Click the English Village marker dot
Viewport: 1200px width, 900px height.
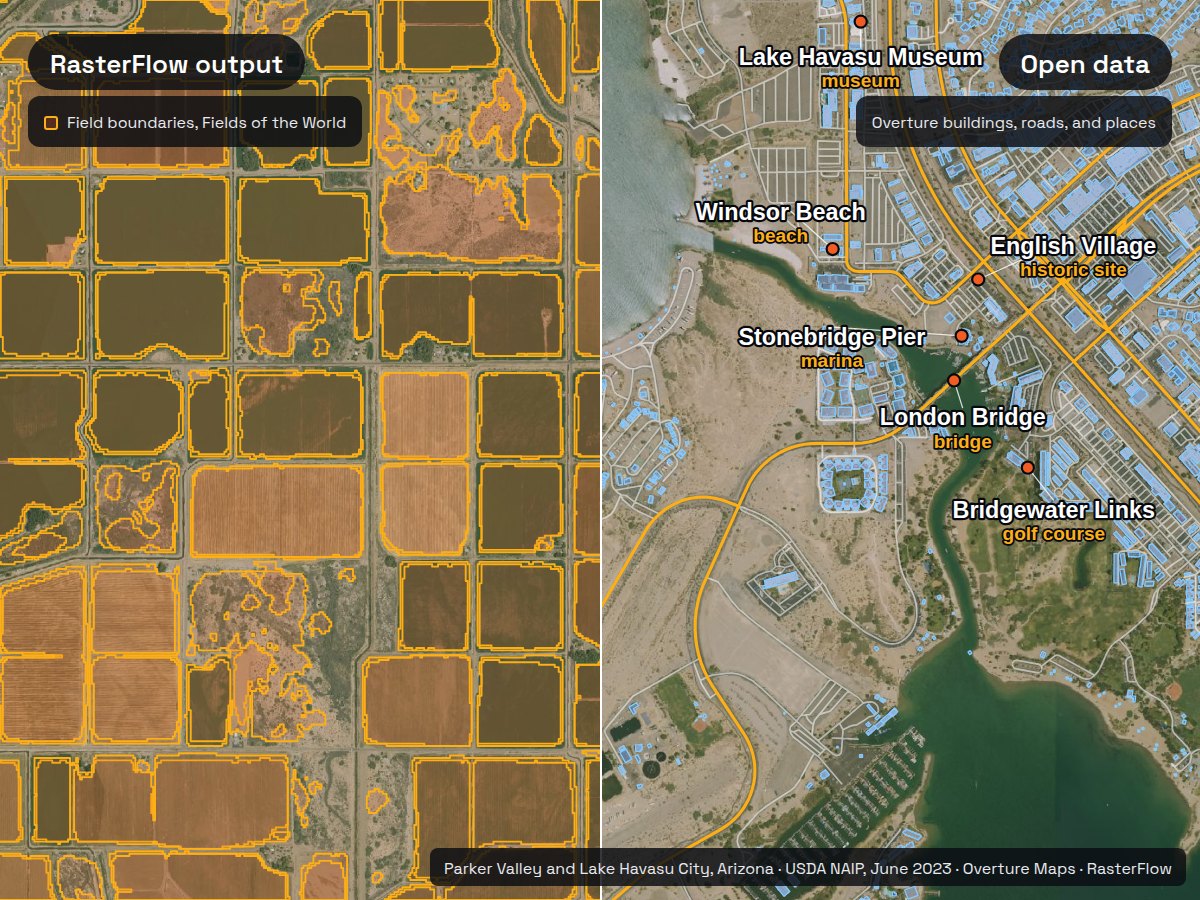click(x=978, y=279)
